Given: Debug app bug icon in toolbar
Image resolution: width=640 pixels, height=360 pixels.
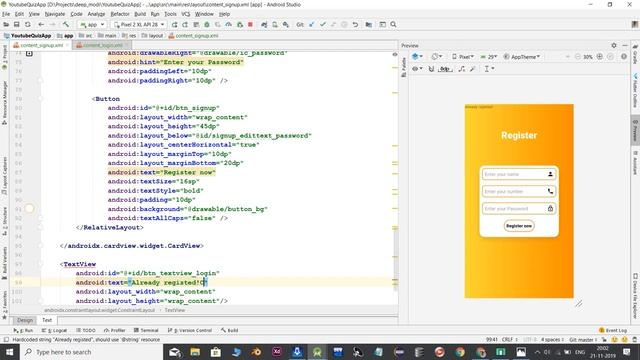Looking at the screenshot, I should 207,24.
